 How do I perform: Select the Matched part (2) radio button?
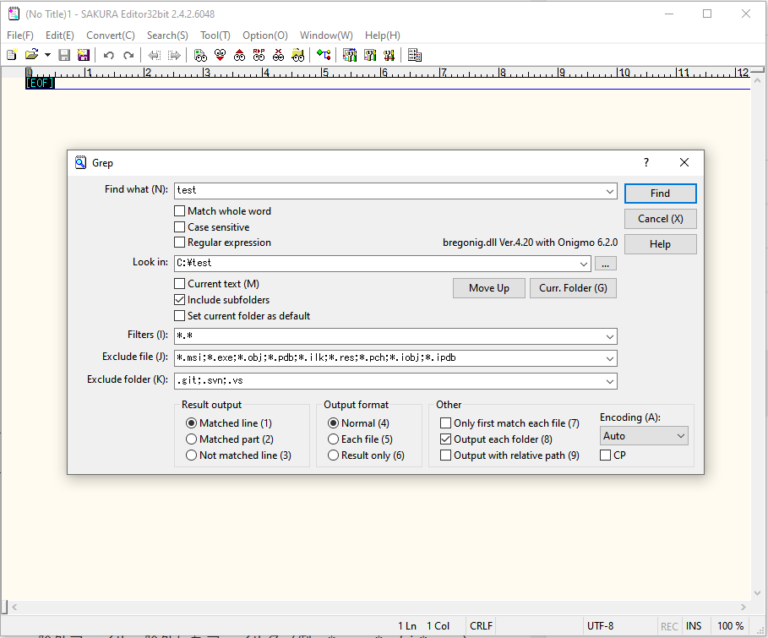coord(192,439)
